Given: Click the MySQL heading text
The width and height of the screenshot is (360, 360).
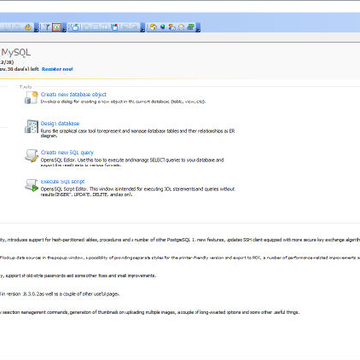Looking at the screenshot, I should point(16,52).
